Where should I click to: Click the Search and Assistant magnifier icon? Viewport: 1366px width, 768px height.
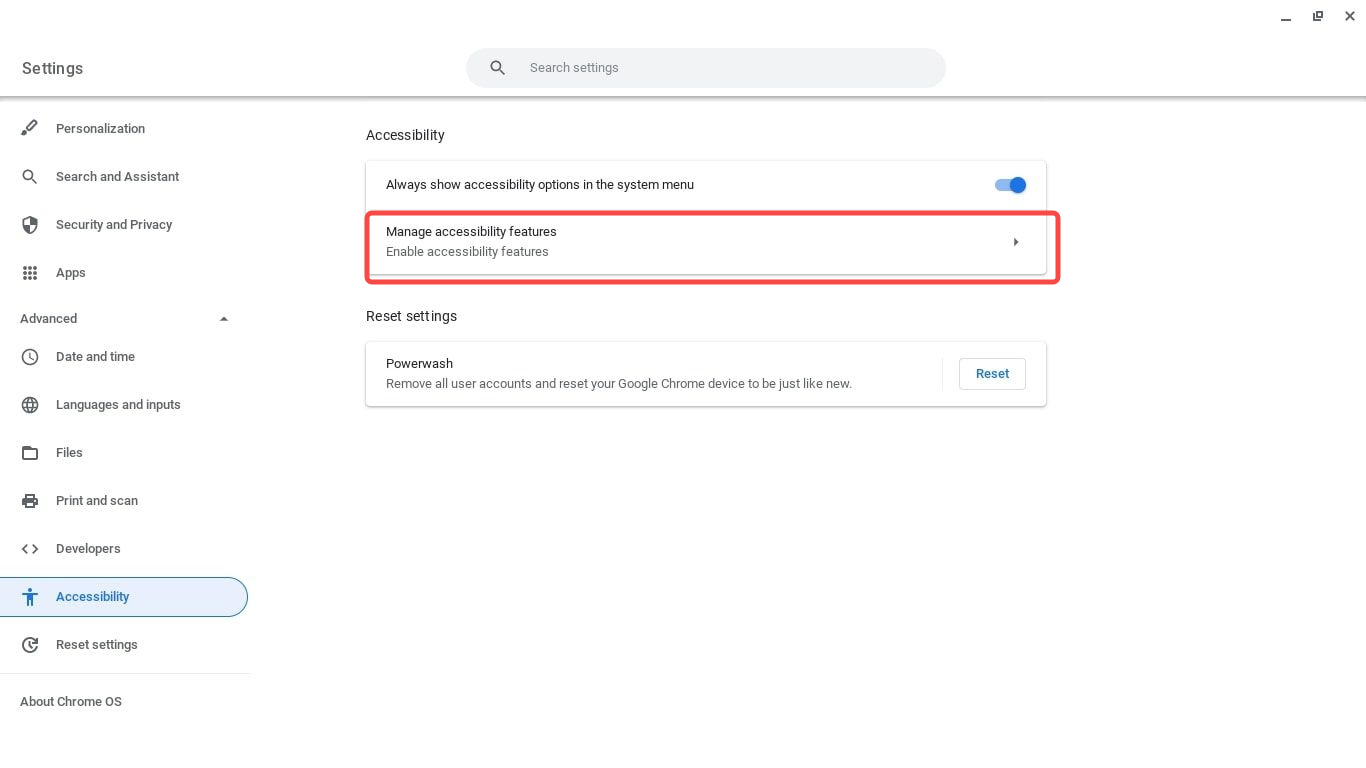click(x=30, y=176)
